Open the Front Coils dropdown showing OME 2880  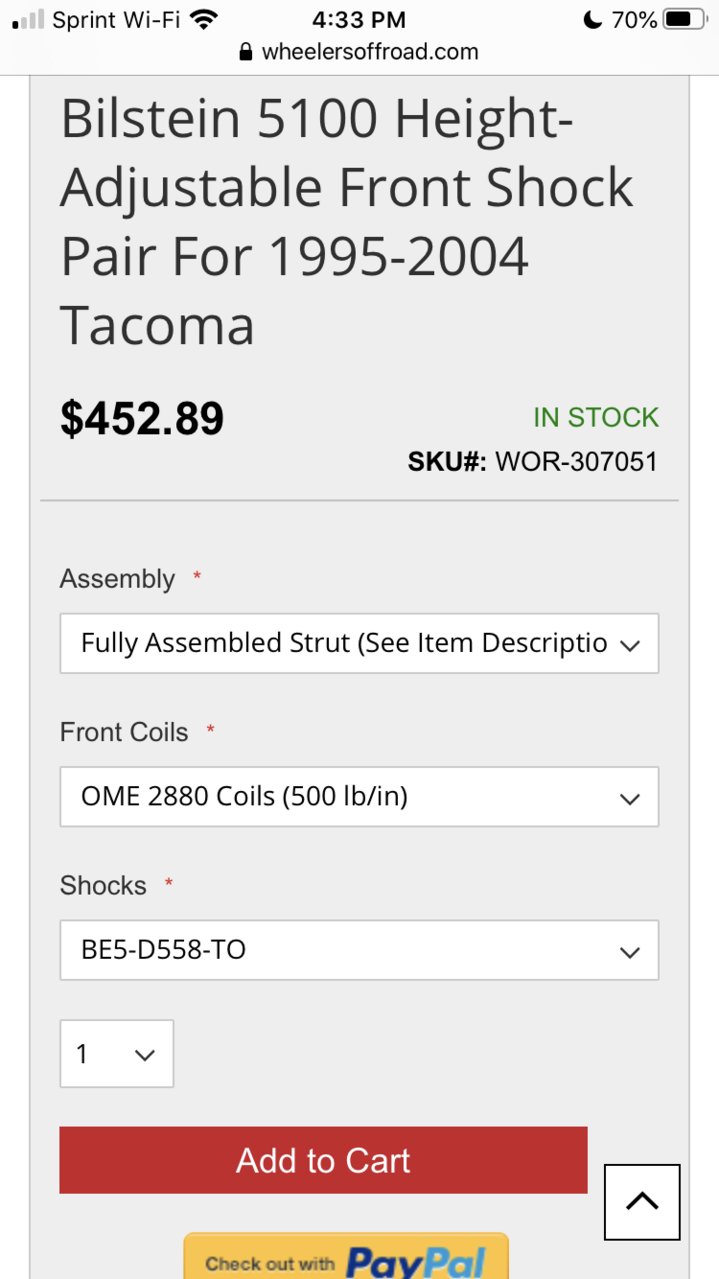359,796
